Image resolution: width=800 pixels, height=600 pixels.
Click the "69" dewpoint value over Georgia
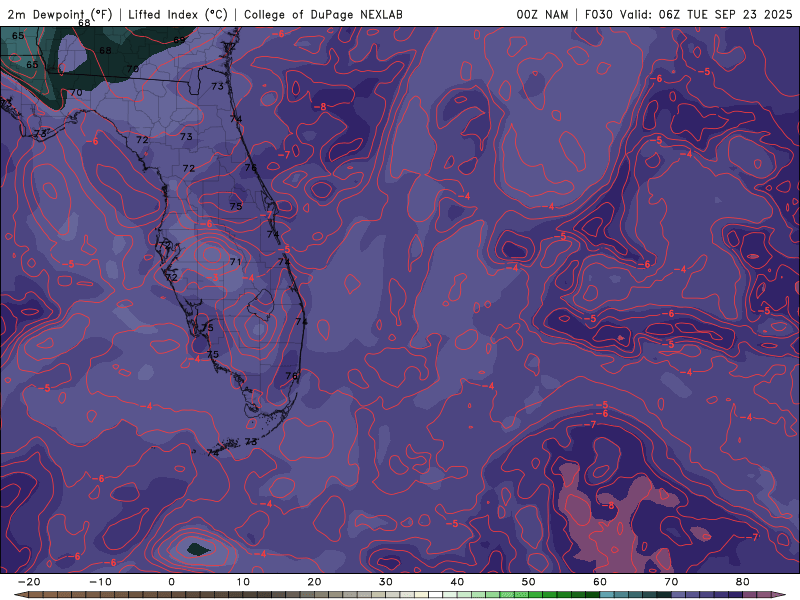(x=179, y=40)
